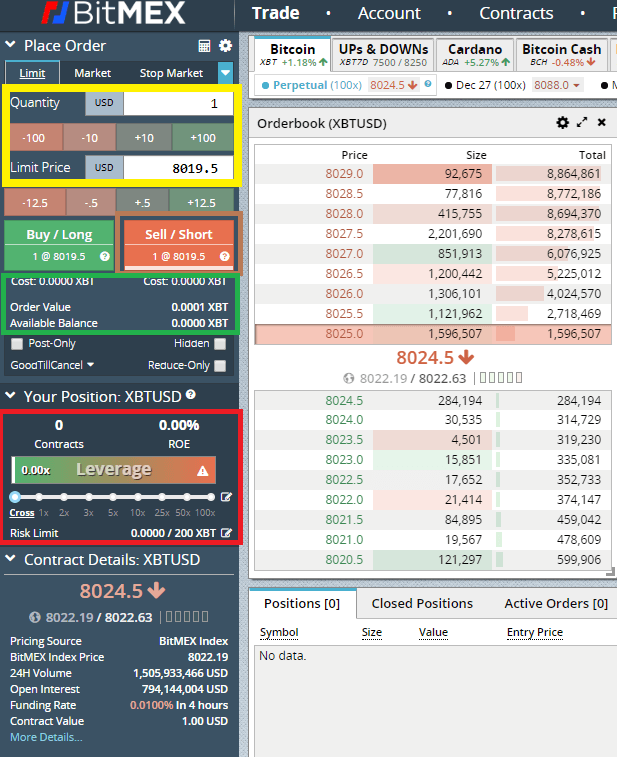617x757 pixels.
Task: Set leverage slider to 10x
Action: point(138,497)
